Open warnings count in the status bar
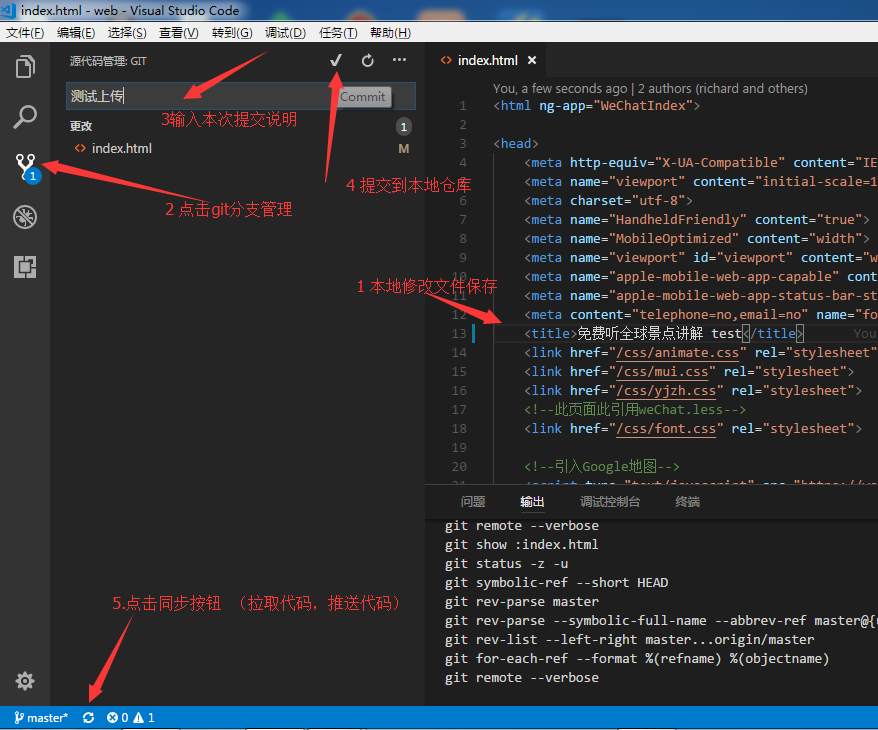This screenshot has height=730, width=878. pos(143,718)
